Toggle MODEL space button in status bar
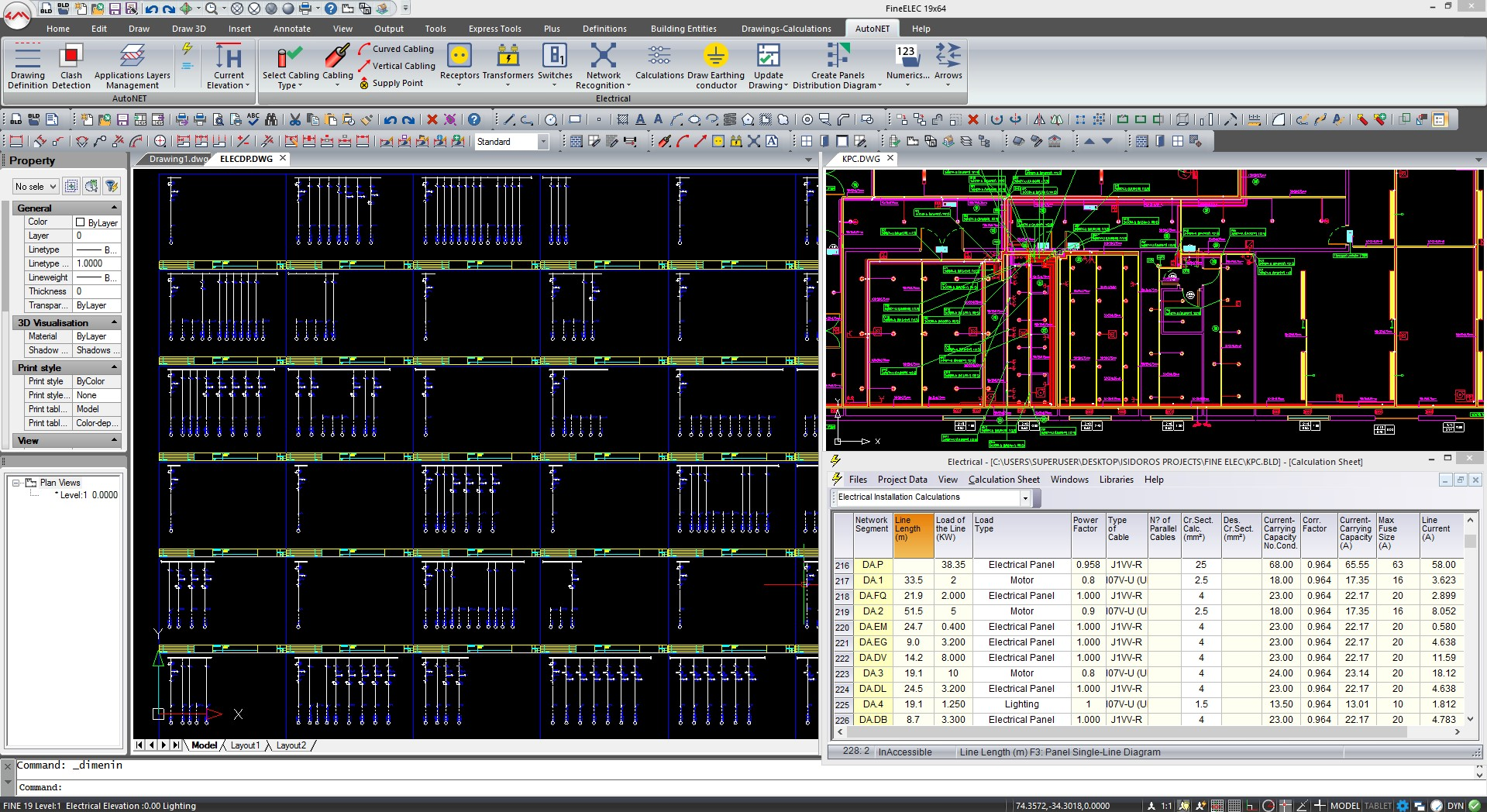The height and width of the screenshot is (812, 1487). click(1344, 806)
